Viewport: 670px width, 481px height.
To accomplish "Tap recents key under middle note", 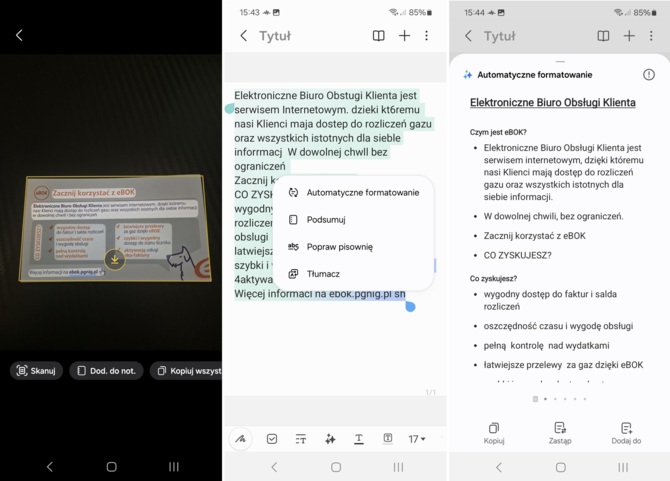I will pyautogui.click(x=398, y=467).
